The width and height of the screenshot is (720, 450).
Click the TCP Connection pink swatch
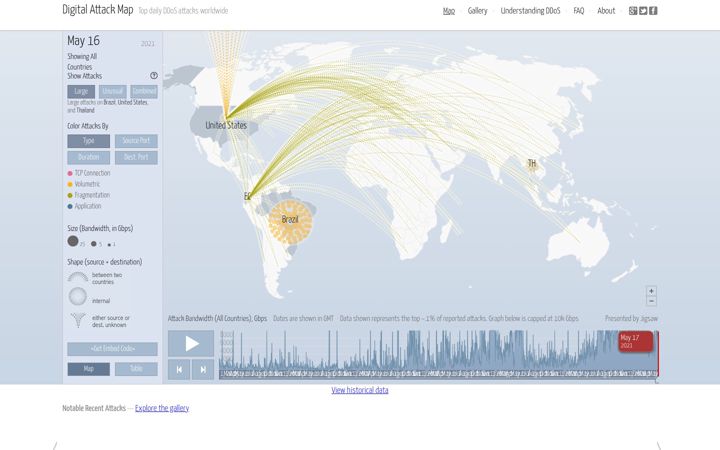[x=70, y=173]
